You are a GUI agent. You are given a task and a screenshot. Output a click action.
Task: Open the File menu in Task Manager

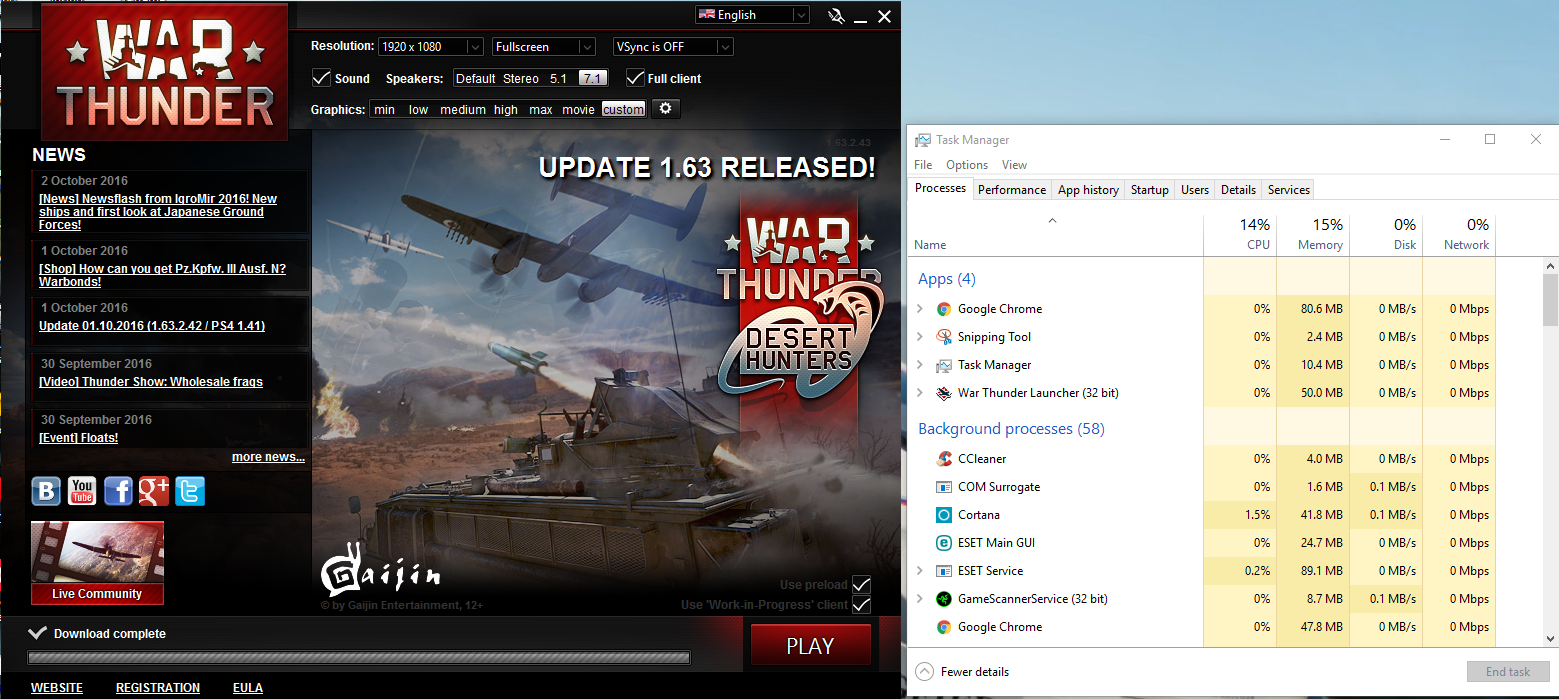tap(923, 165)
